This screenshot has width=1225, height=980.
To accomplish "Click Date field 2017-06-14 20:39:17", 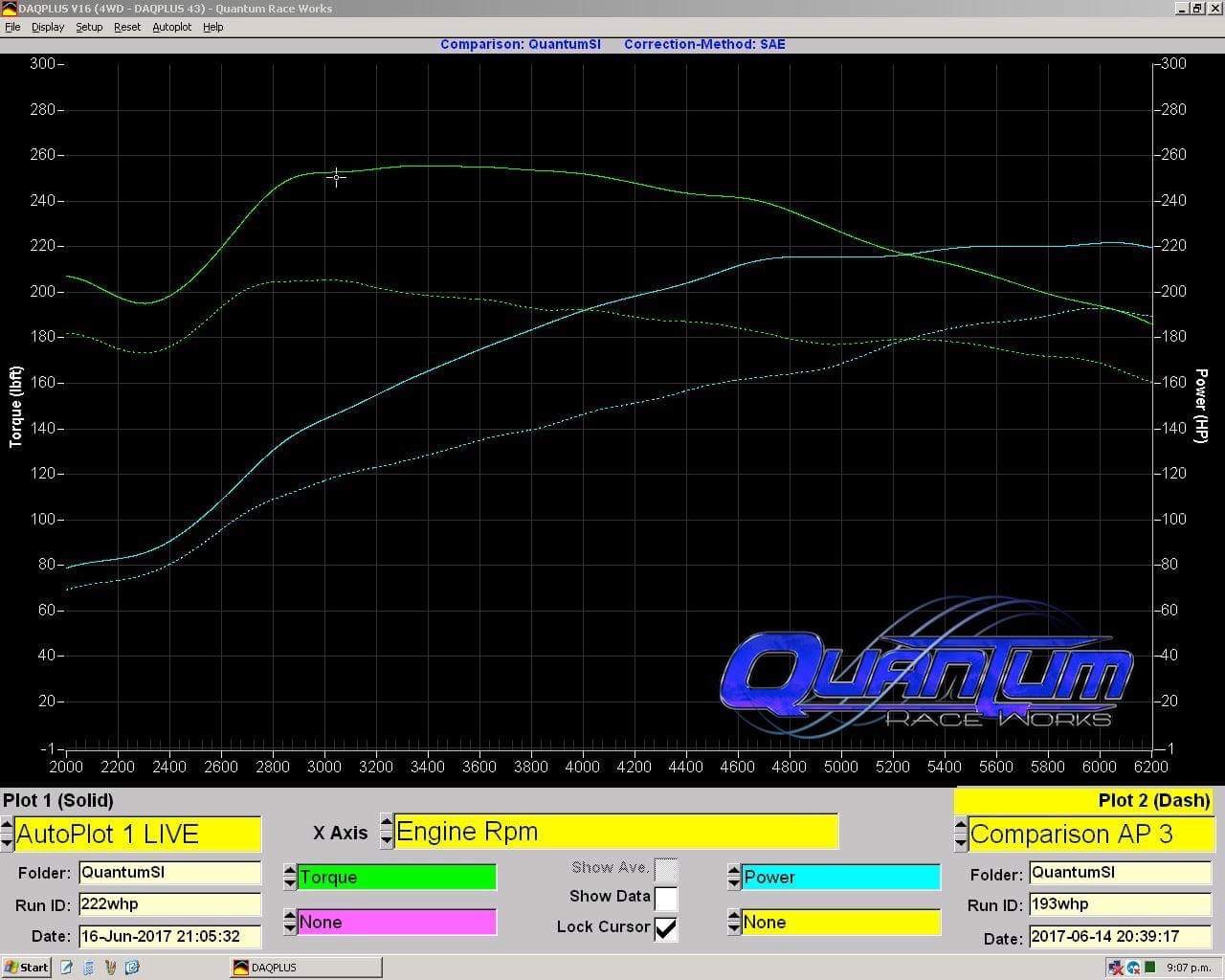I will coord(1121,936).
